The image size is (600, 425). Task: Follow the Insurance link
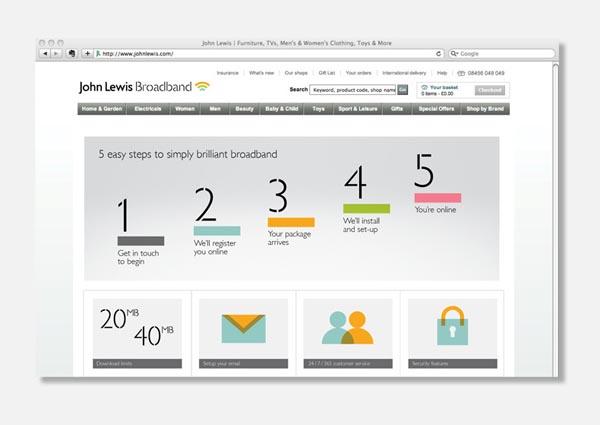click(x=227, y=73)
